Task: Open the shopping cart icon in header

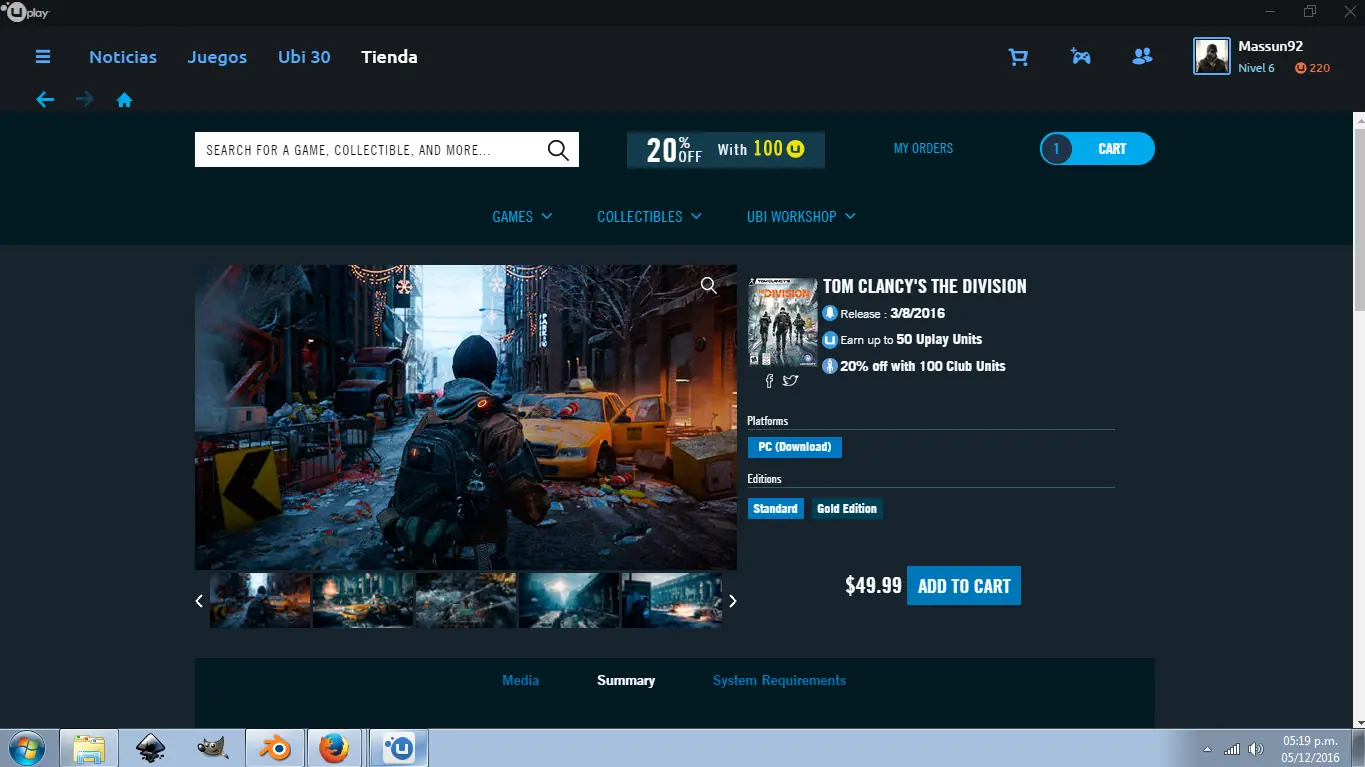Action: click(x=1018, y=58)
